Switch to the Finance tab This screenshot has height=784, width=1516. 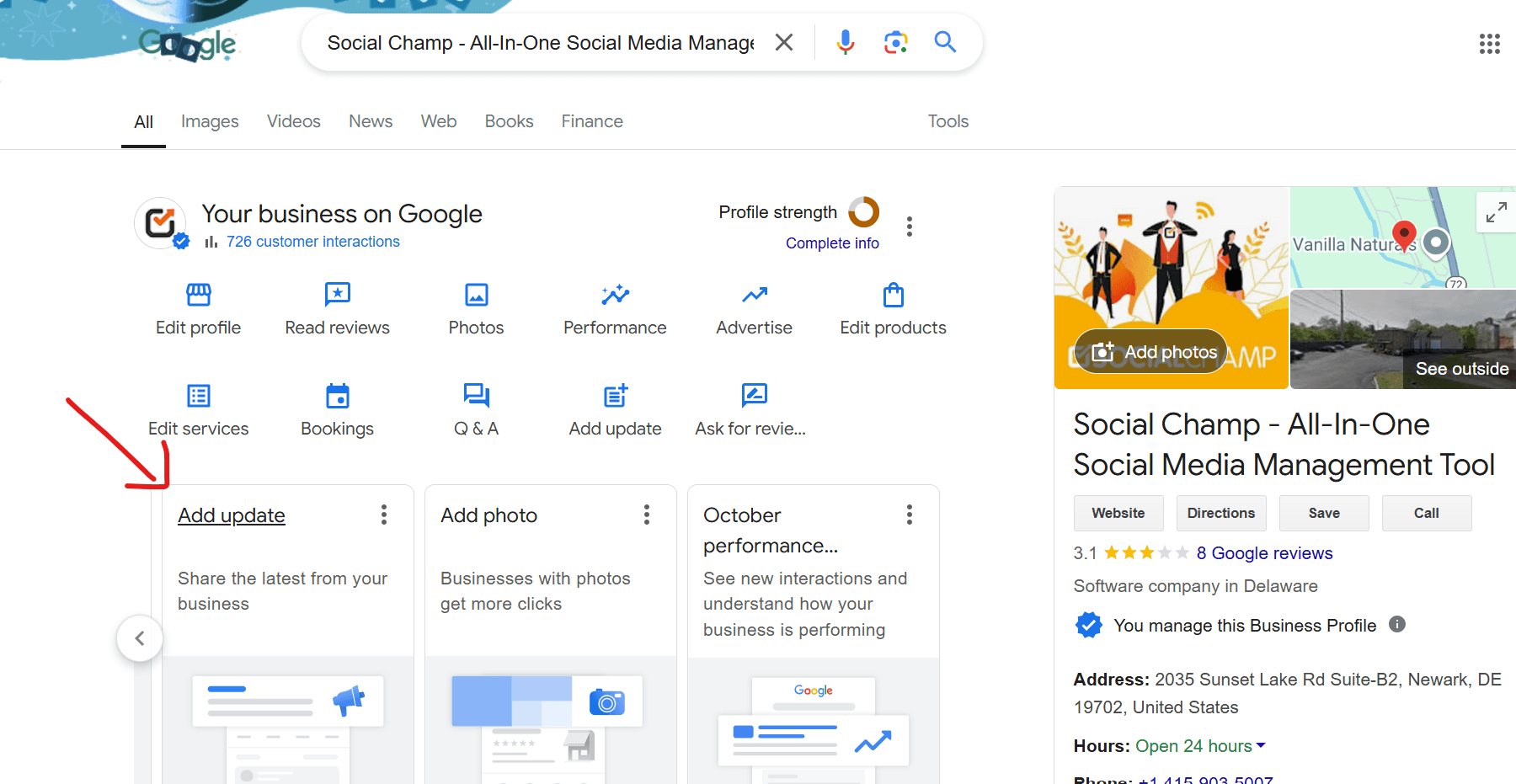pos(592,122)
